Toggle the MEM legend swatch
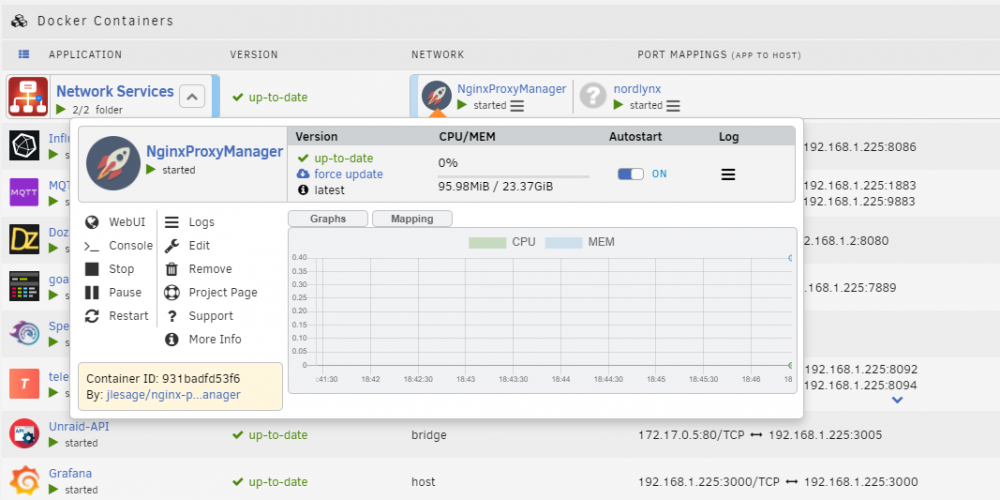The height and width of the screenshot is (500, 1000). coord(564,242)
